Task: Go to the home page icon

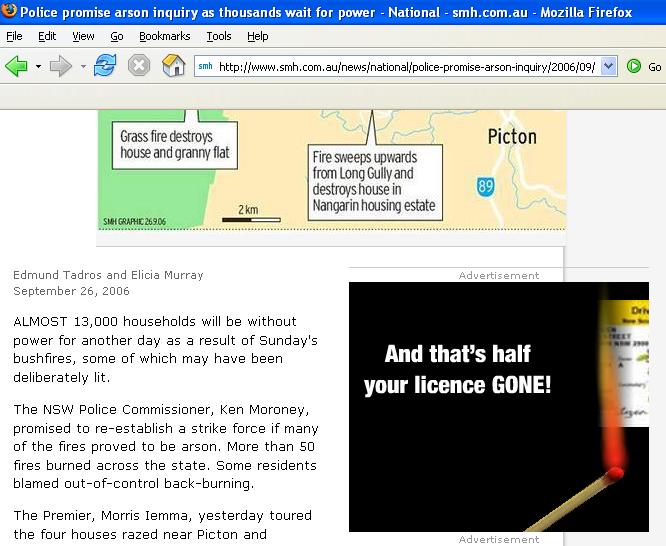Action: click(174, 67)
